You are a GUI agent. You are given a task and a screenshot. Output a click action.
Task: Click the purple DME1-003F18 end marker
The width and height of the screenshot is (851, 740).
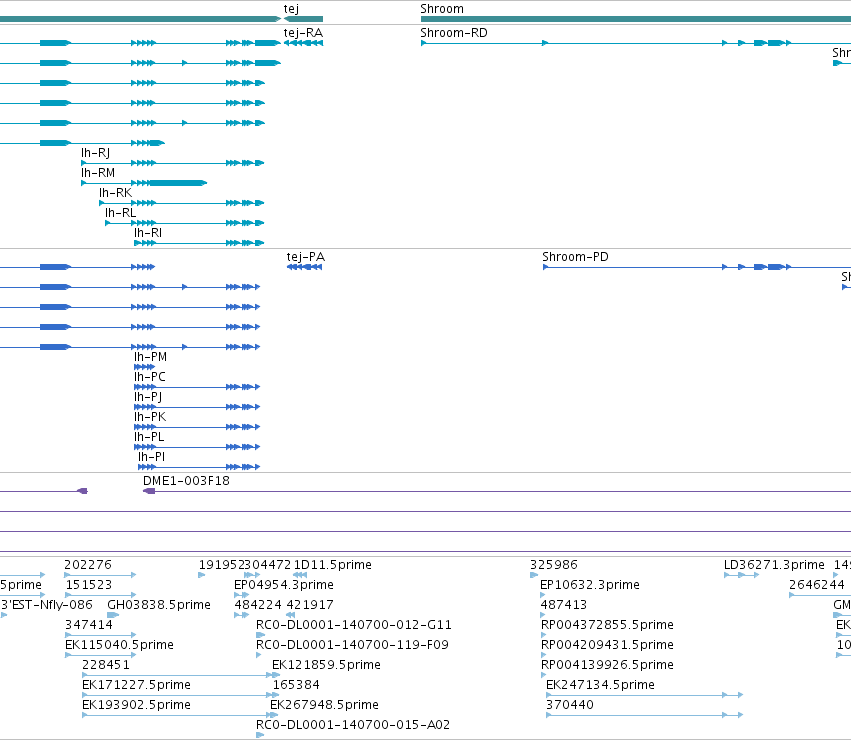click(149, 491)
